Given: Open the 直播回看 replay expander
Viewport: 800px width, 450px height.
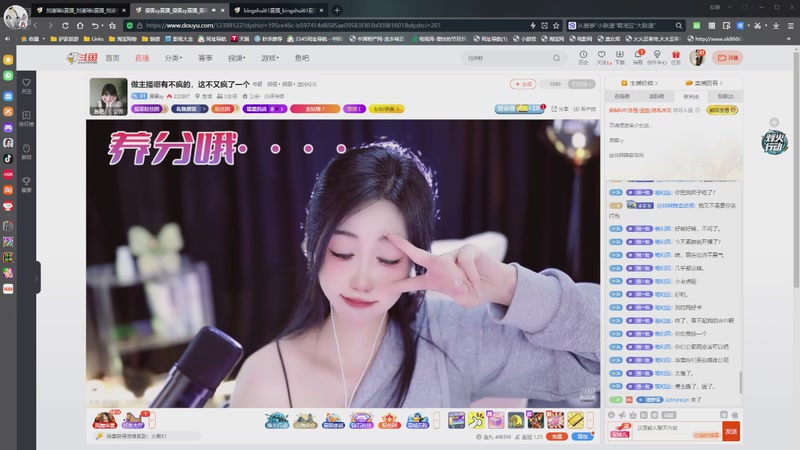Looking at the screenshot, I should 704,83.
